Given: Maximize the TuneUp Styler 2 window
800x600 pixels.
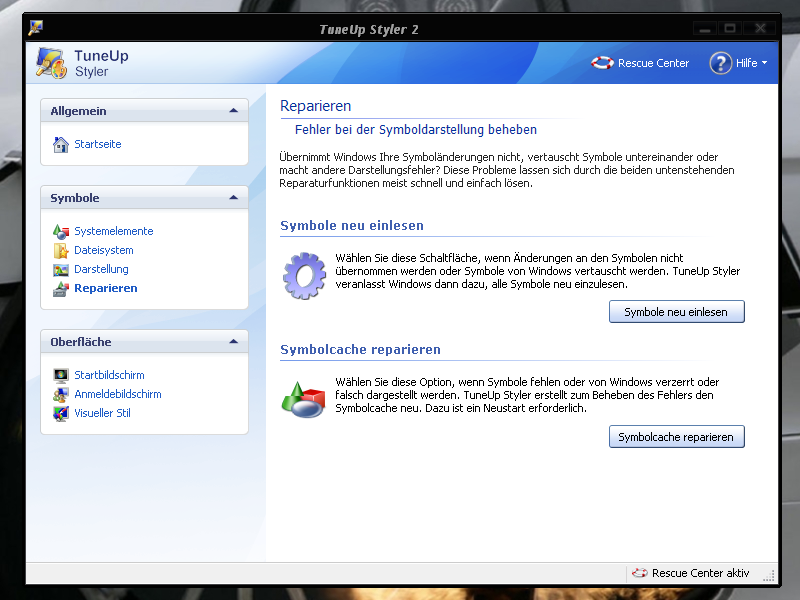Looking at the screenshot, I should click(x=730, y=29).
